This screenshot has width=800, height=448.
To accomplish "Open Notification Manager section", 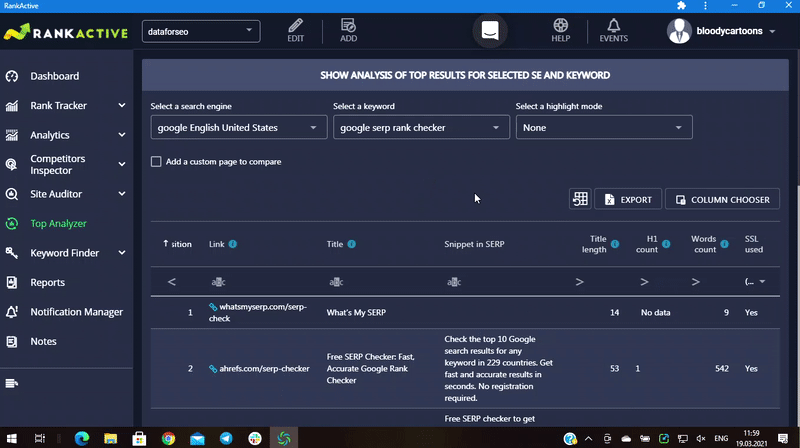I will 77,312.
